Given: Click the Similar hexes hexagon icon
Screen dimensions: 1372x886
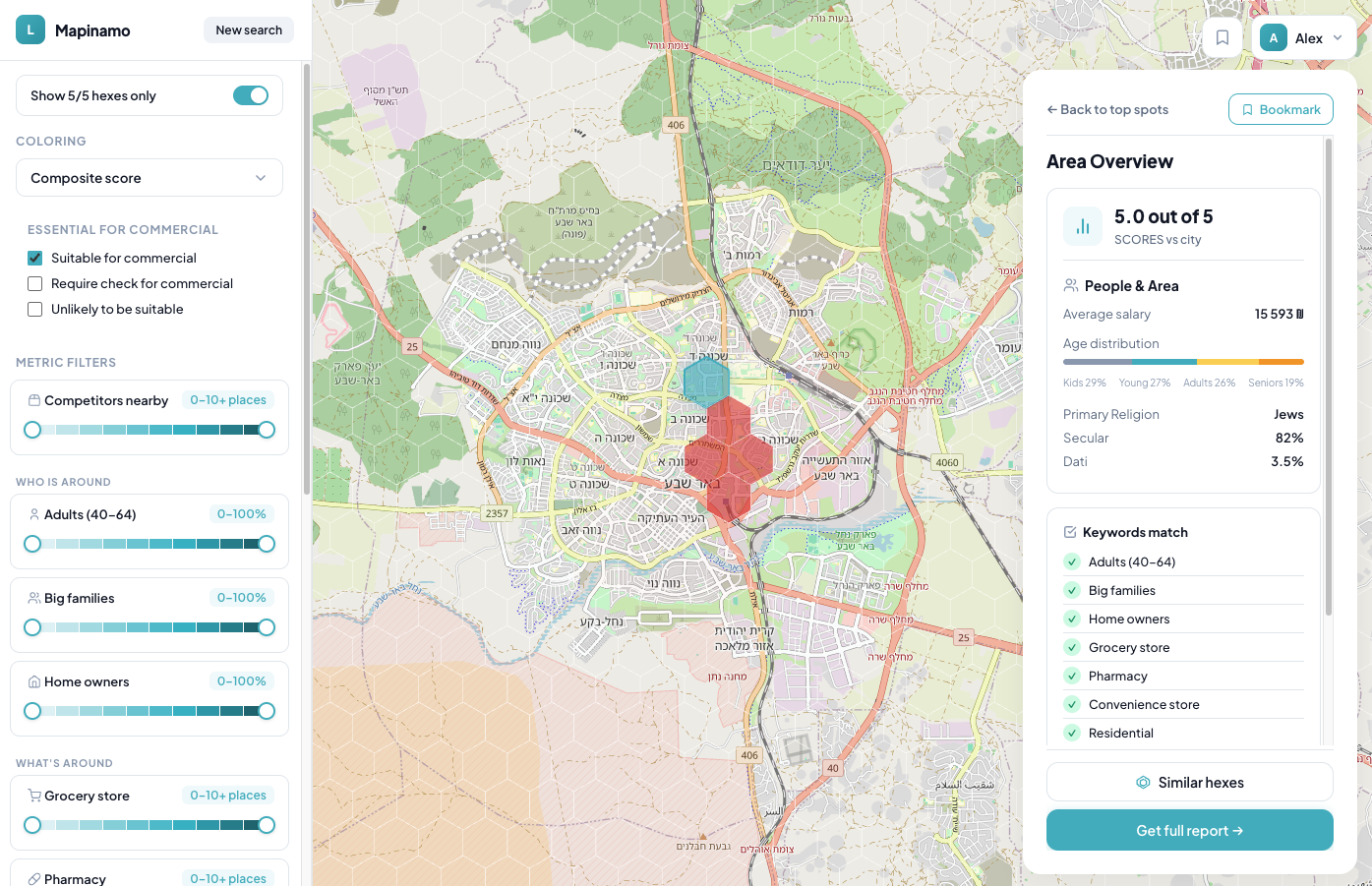Looking at the screenshot, I should click(x=1143, y=783).
